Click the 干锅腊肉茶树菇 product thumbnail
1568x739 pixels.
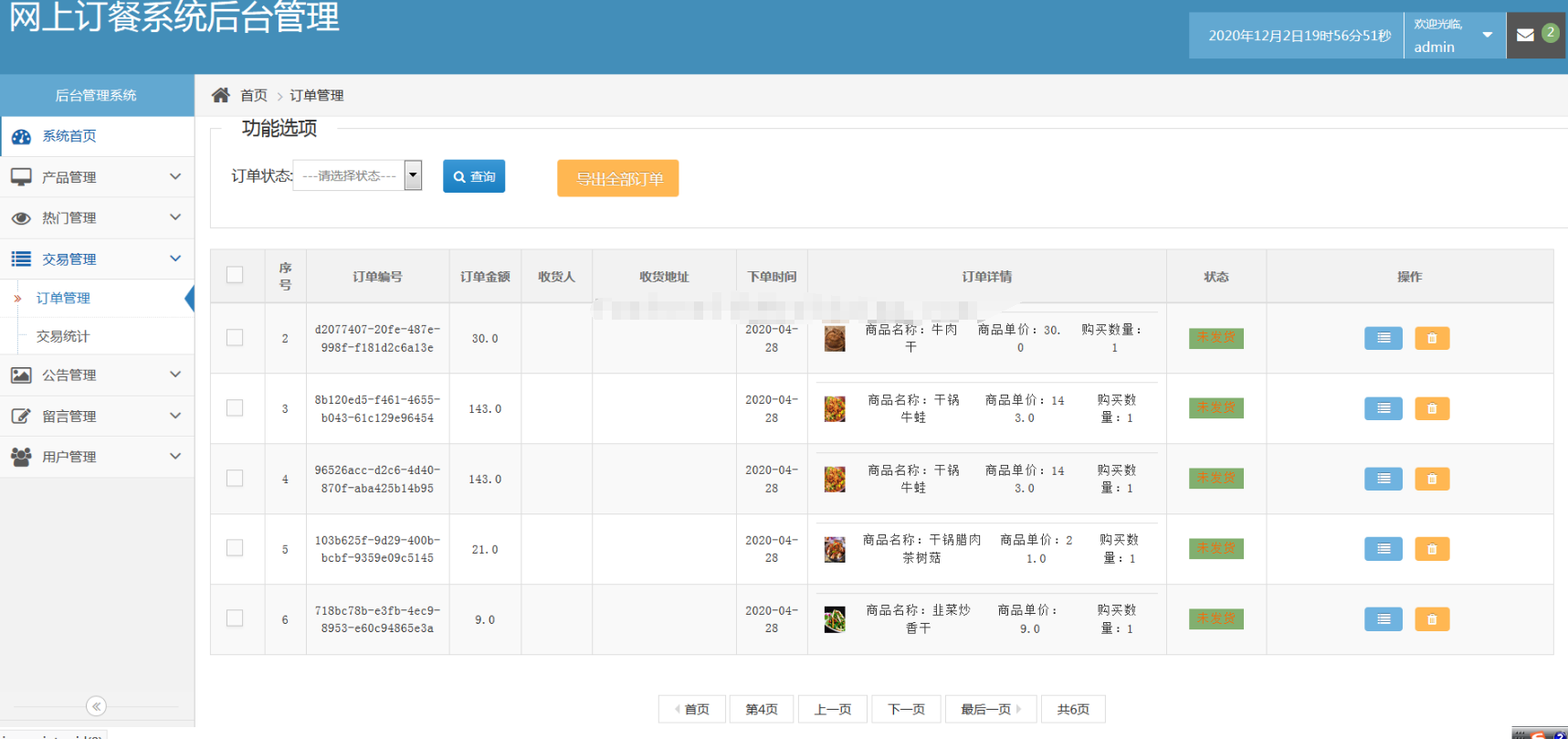835,550
